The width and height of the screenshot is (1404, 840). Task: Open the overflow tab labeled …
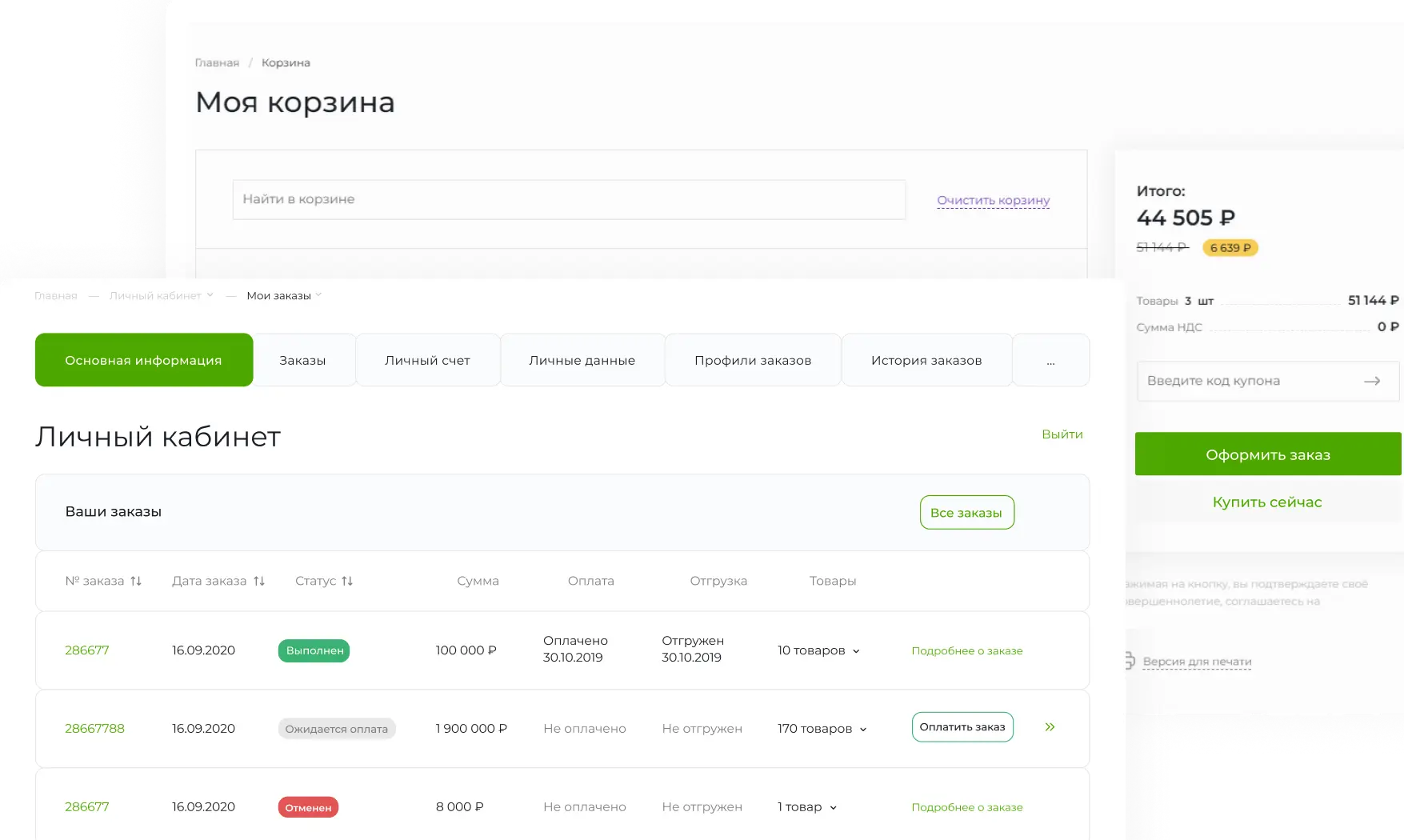pos(1050,360)
